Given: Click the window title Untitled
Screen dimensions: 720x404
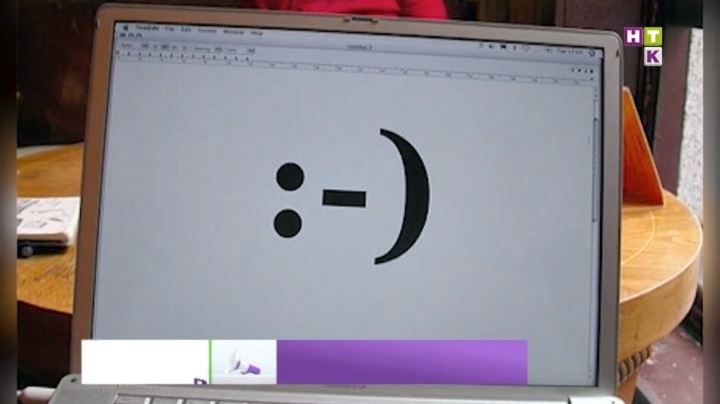Looking at the screenshot, I should [x=359, y=46].
